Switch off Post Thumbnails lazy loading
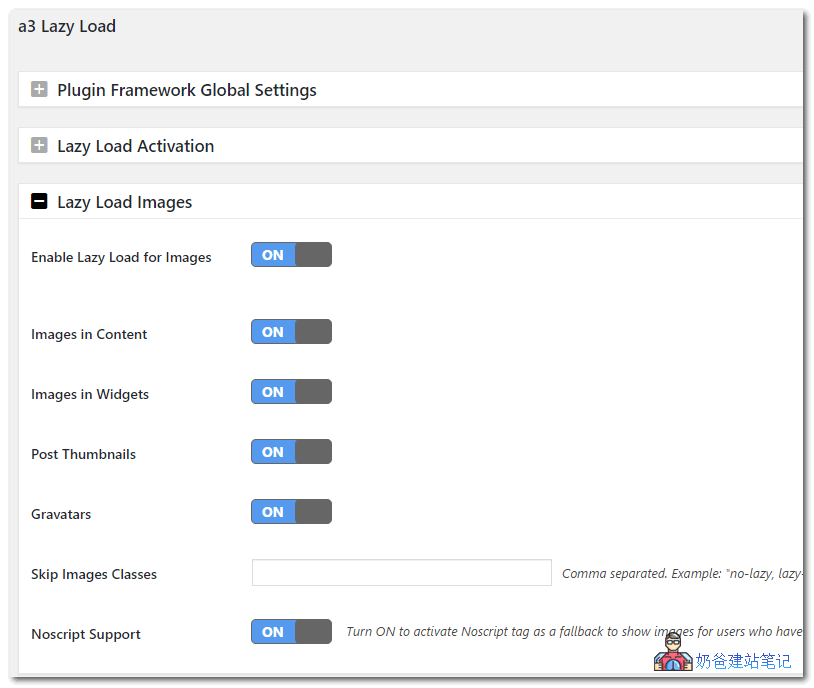The image size is (814, 688). [291, 452]
